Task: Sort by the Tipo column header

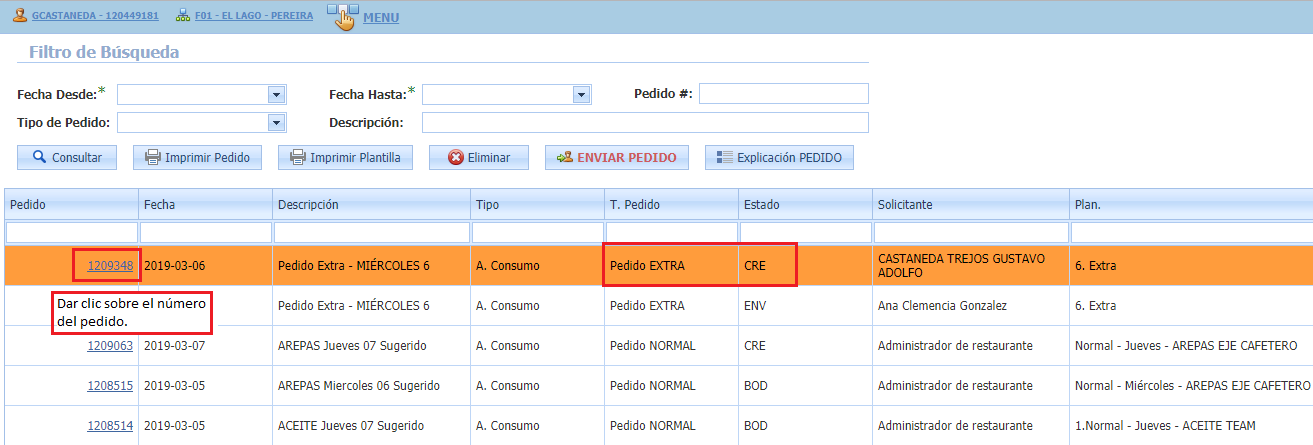Action: pyautogui.click(x=537, y=204)
